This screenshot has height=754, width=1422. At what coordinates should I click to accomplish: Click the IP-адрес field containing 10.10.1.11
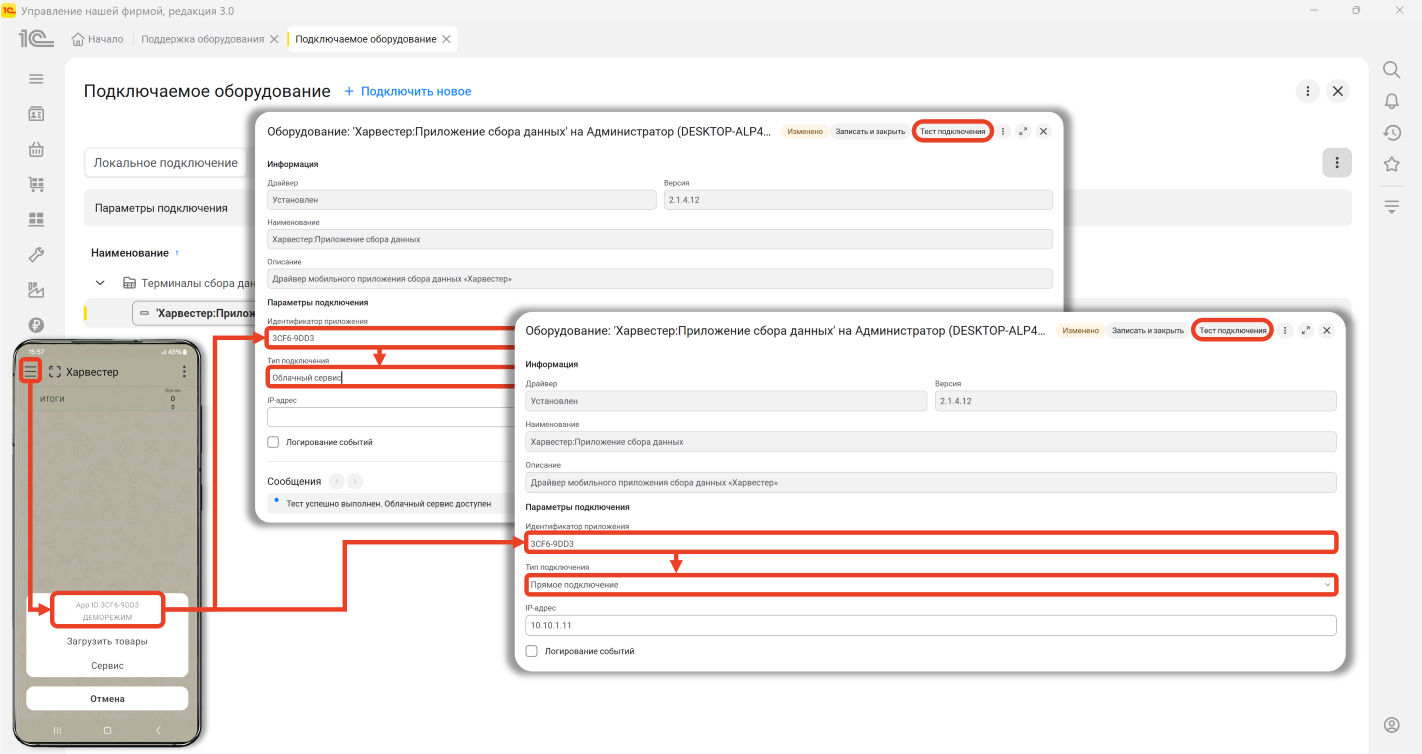(x=931, y=625)
